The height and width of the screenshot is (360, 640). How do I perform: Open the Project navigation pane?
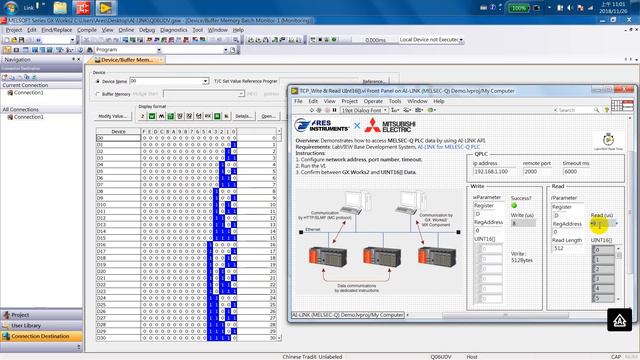point(41,315)
